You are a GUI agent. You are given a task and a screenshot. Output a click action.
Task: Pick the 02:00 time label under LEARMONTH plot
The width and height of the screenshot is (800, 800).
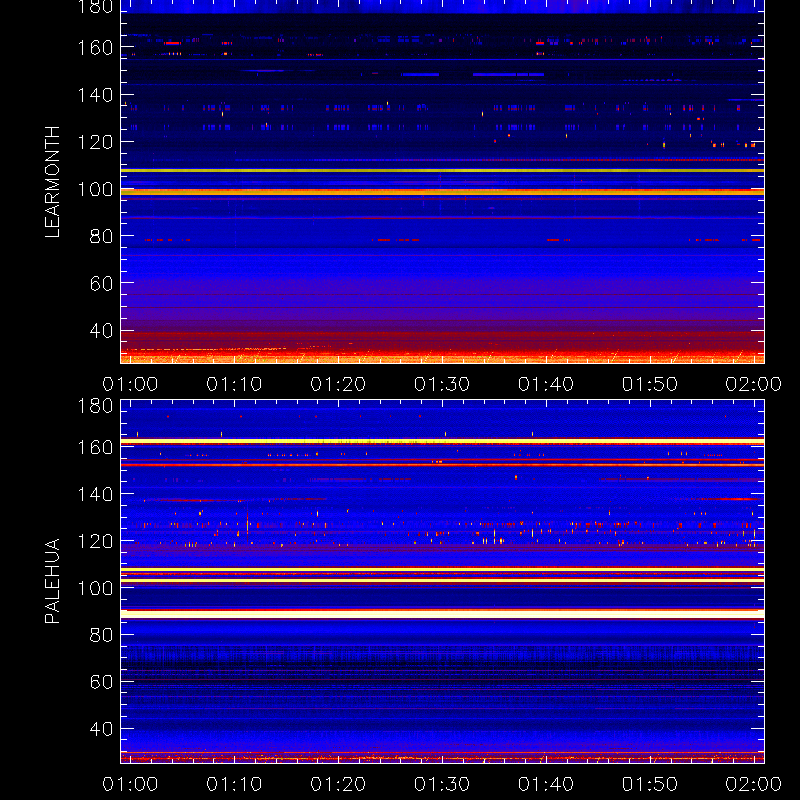(754, 384)
